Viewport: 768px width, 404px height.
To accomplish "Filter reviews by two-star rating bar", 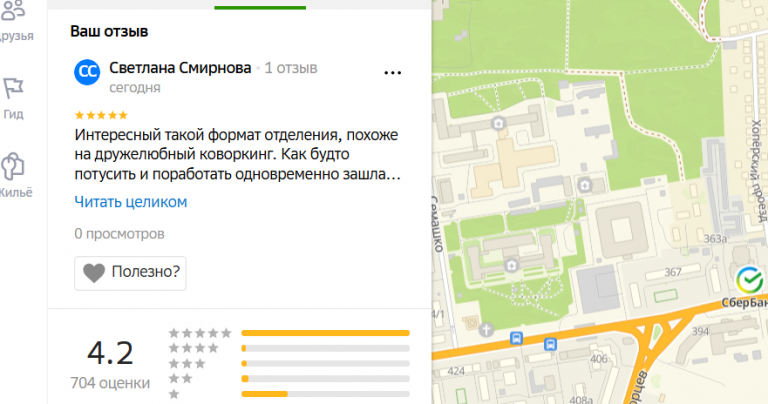I will point(325,379).
